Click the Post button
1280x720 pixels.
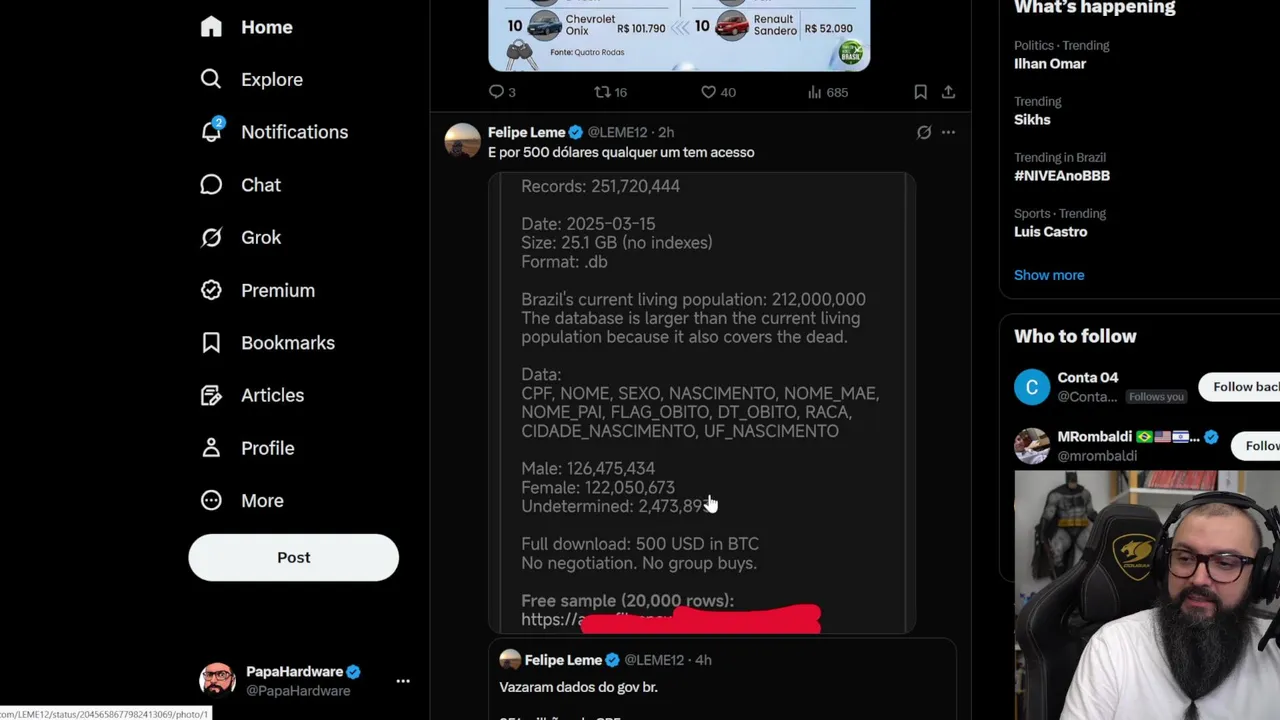click(293, 558)
